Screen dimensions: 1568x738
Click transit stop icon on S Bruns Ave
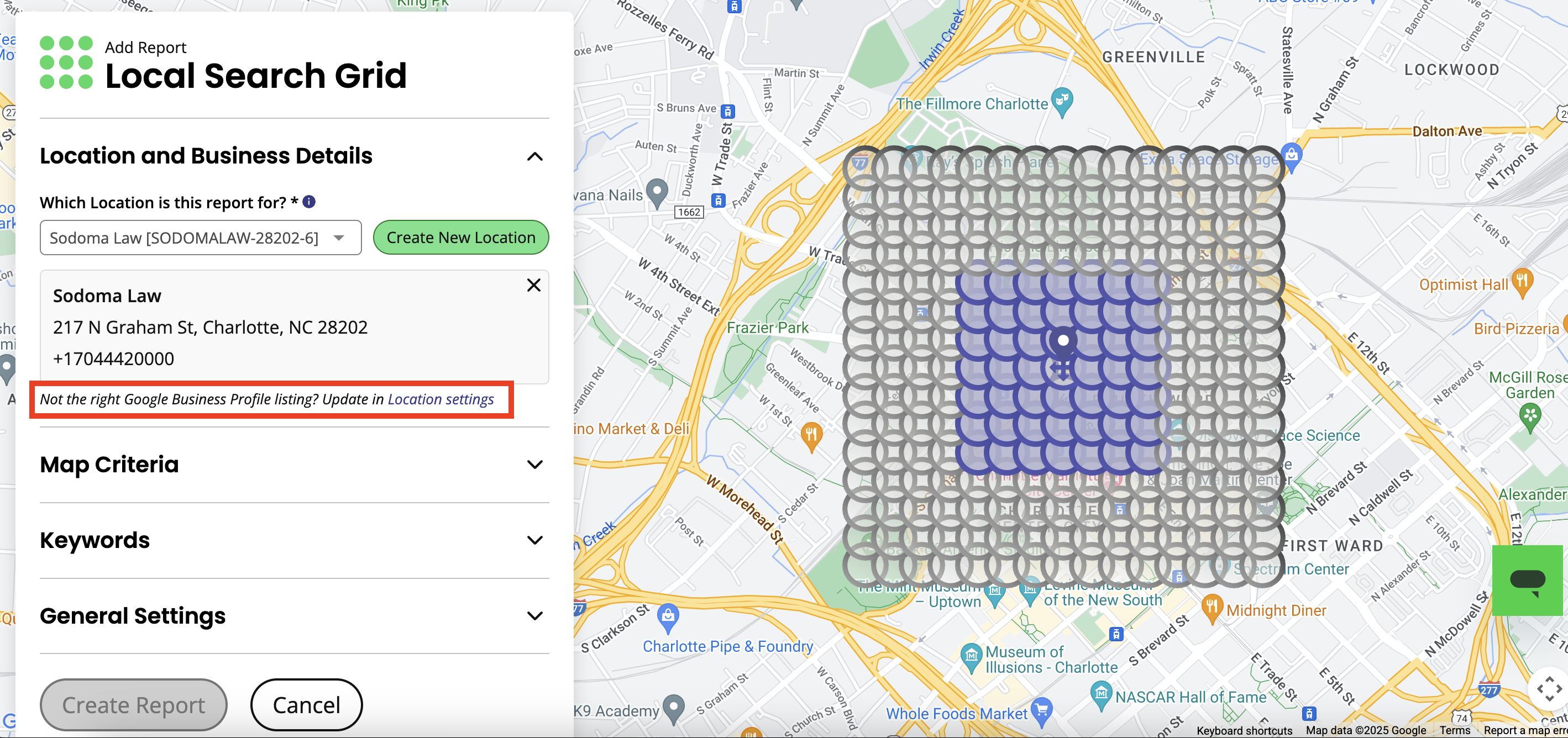pyautogui.click(x=727, y=112)
